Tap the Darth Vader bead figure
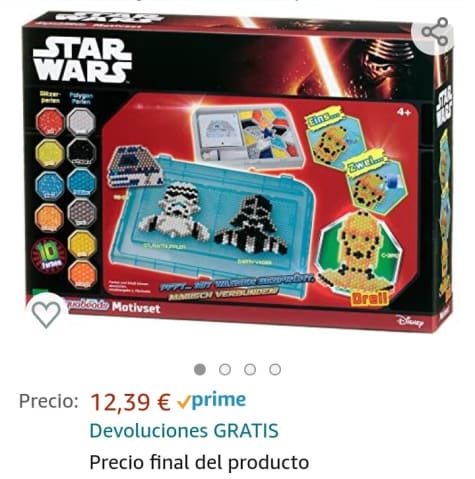The height and width of the screenshot is (479, 475). pyautogui.click(x=253, y=225)
